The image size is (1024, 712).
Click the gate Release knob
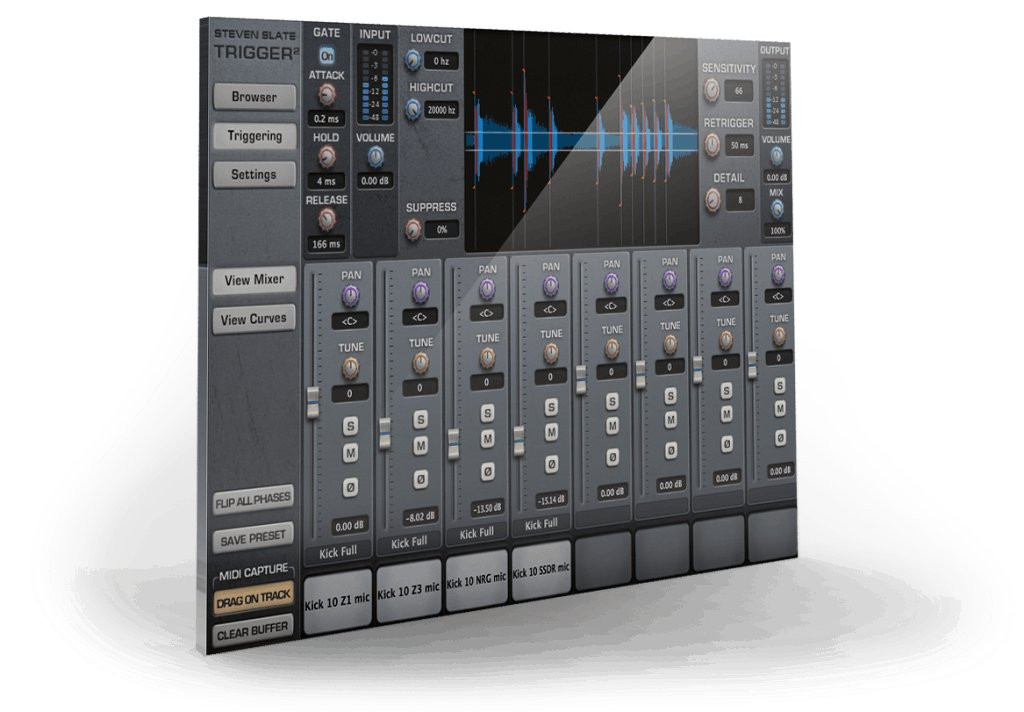tap(327, 219)
